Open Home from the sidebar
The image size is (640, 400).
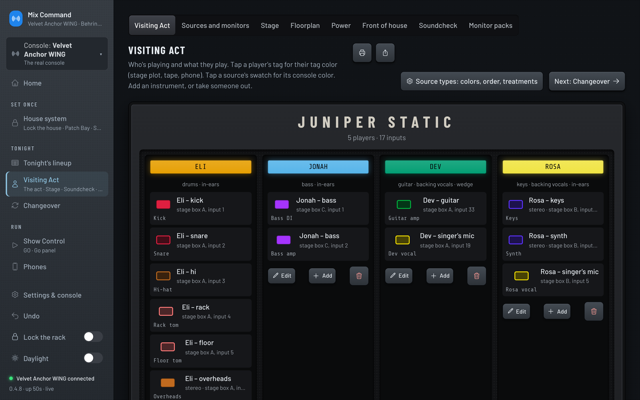(57, 83)
